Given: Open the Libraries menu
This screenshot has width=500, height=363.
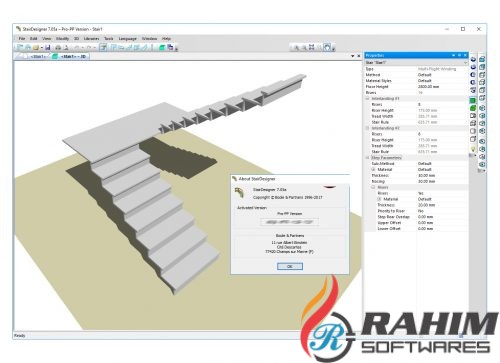Looking at the screenshot, I should 91,39.
